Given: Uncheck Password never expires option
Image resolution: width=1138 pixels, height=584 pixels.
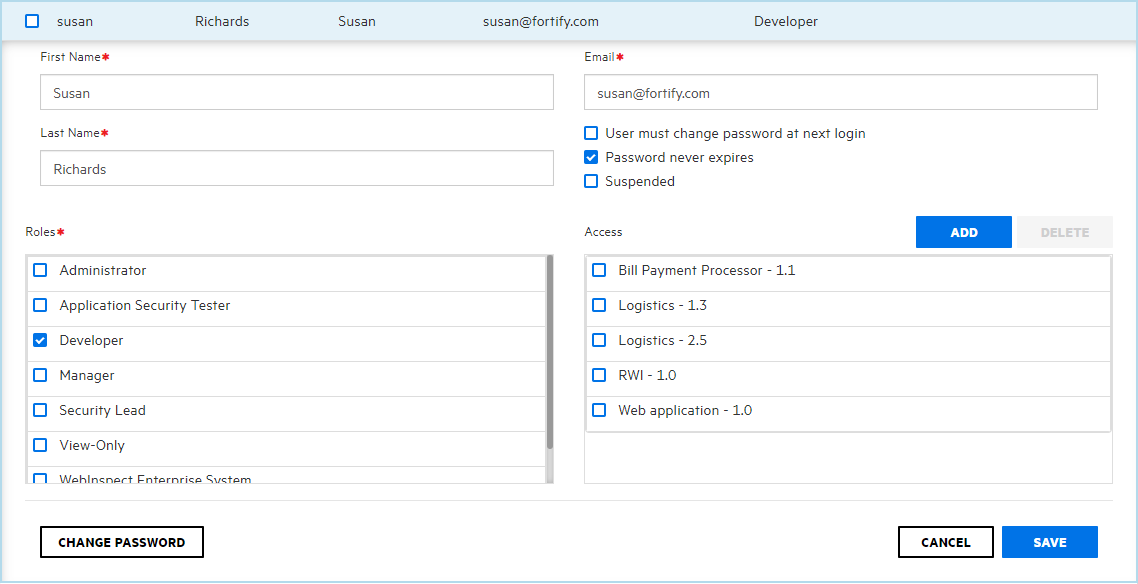Looking at the screenshot, I should pos(591,157).
